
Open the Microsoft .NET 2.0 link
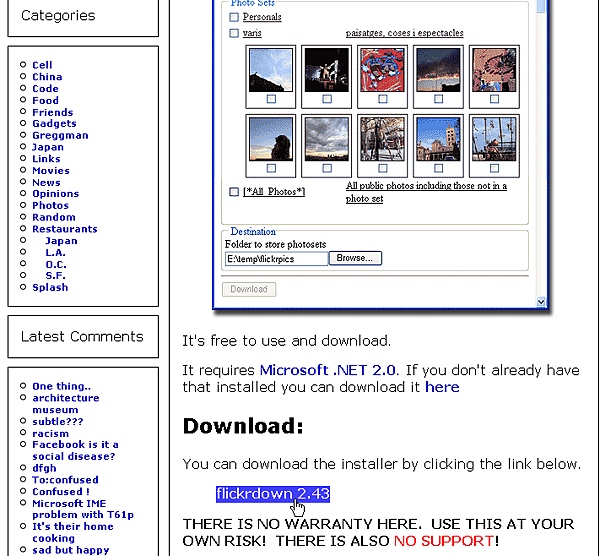point(328,370)
